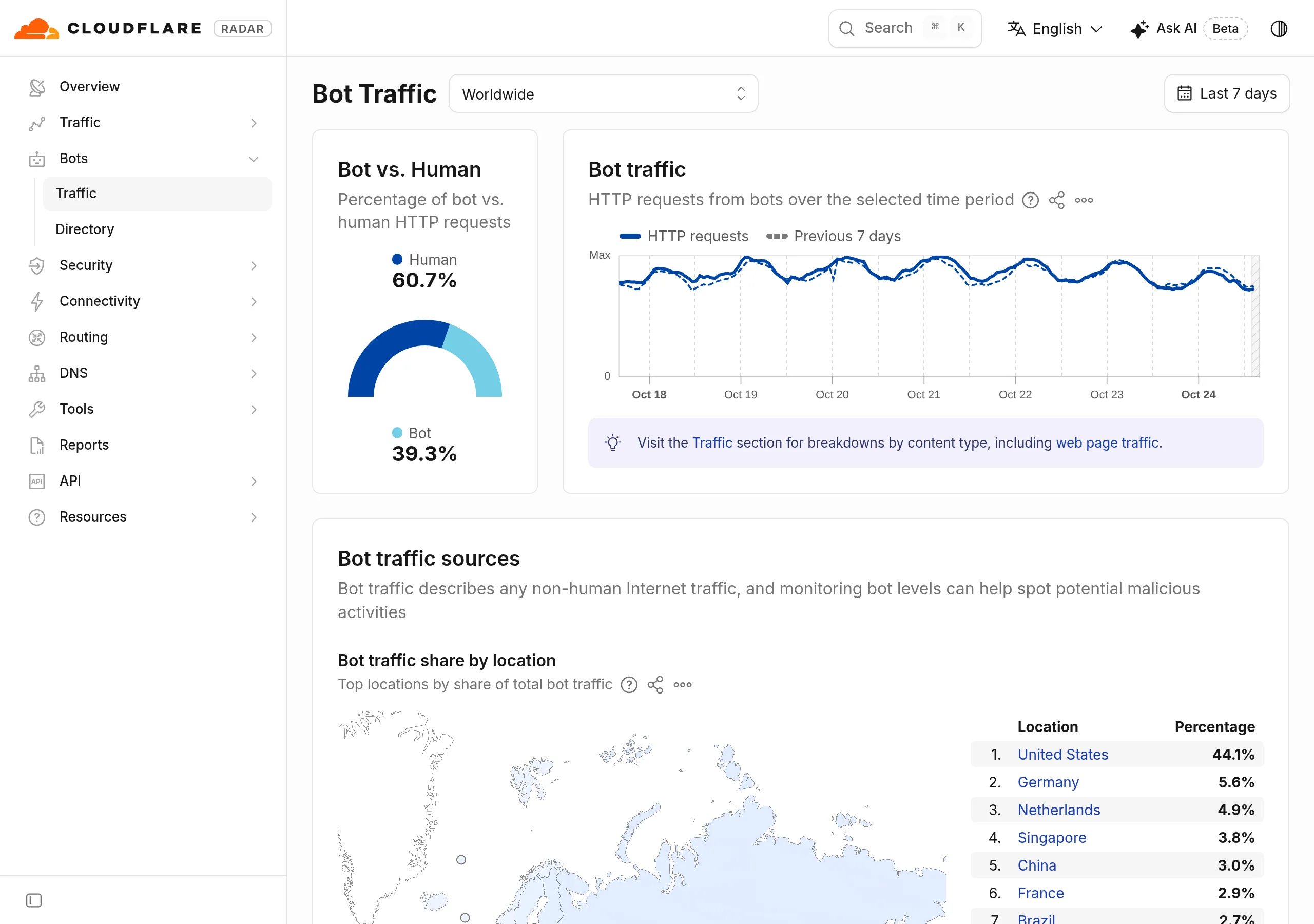Open more options for Bot traffic chart
The image size is (1314, 924).
[1084, 200]
